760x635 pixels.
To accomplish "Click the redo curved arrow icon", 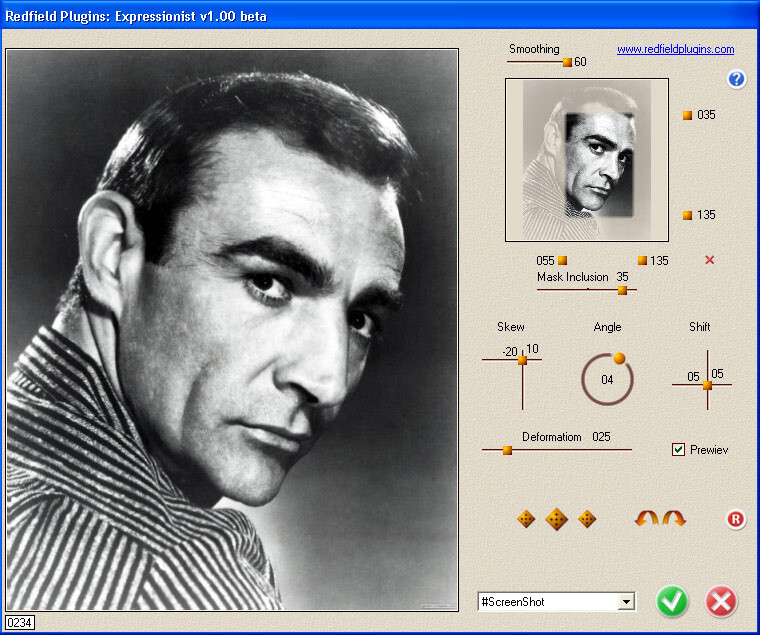I will (675, 519).
